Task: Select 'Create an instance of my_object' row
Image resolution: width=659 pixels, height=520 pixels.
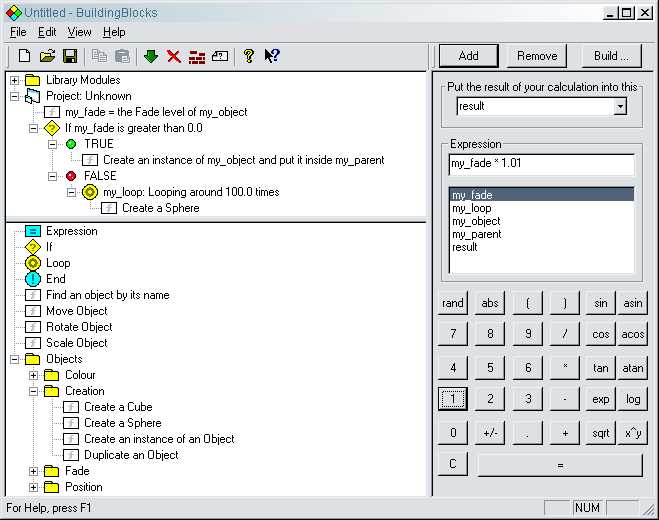Action: (243, 160)
